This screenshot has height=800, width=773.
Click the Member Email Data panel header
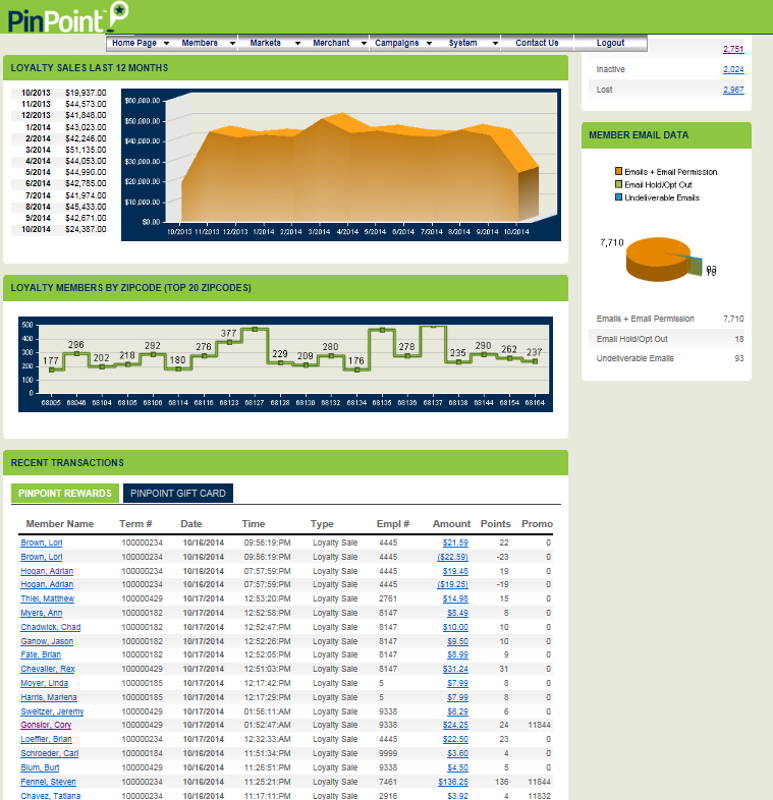coord(666,135)
